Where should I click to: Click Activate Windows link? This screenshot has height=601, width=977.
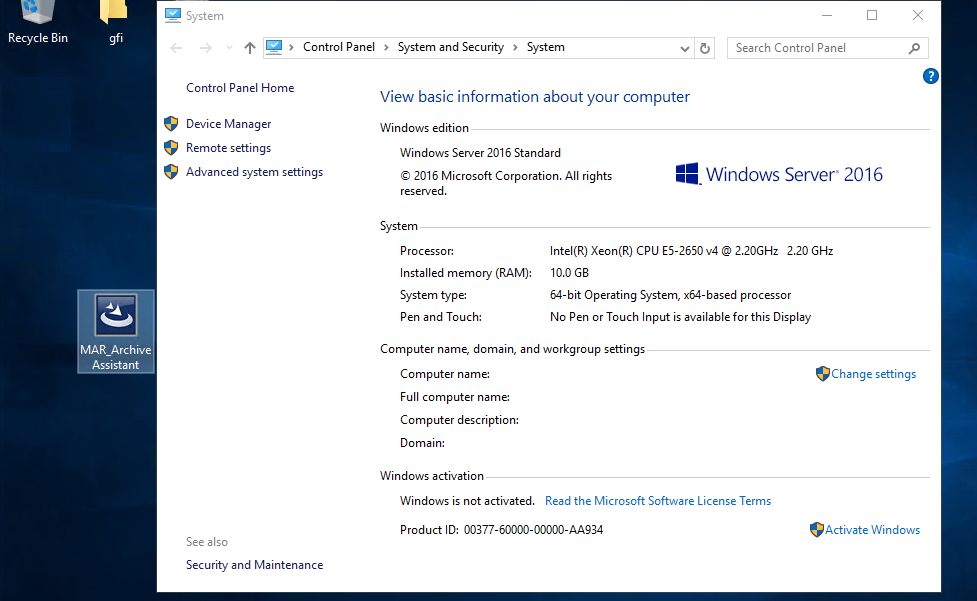(872, 530)
